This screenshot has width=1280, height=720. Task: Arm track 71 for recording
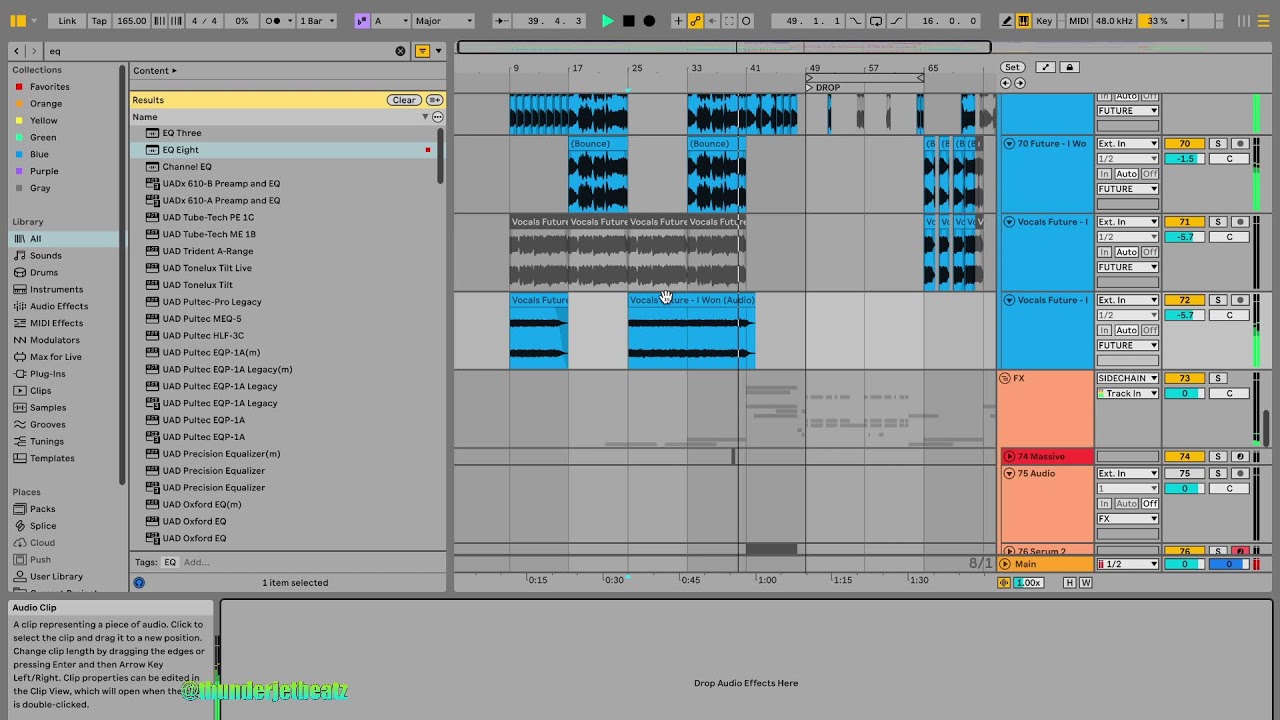pyautogui.click(x=1240, y=222)
